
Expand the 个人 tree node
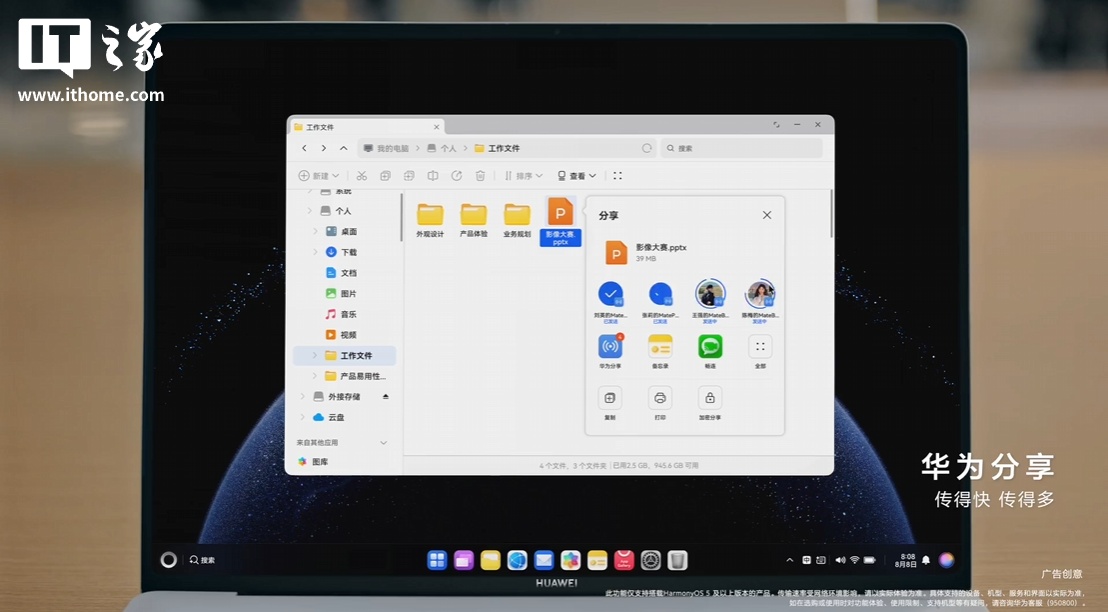click(310, 211)
